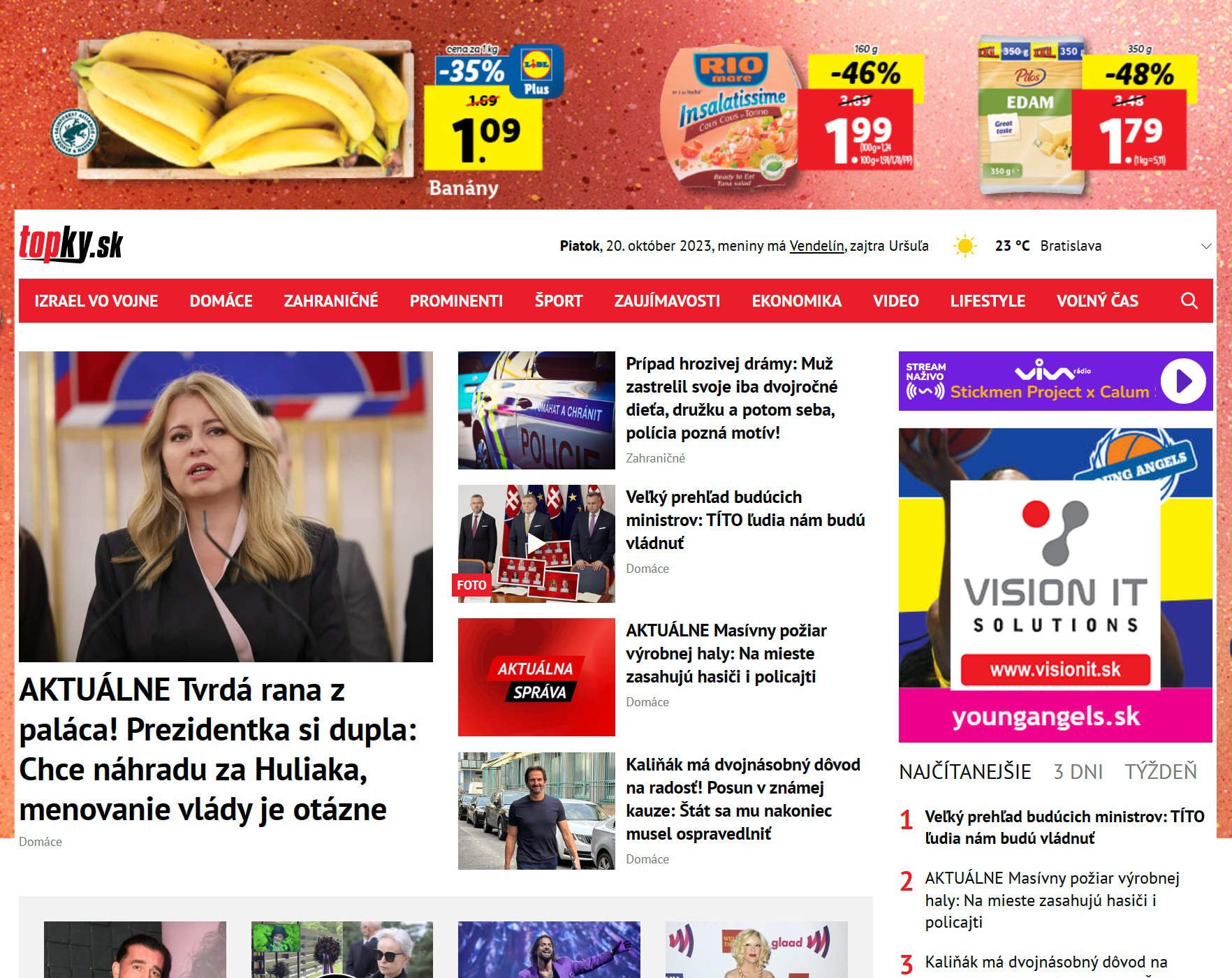Play the Vin rádio live stream
1232x978 pixels.
(x=1182, y=381)
